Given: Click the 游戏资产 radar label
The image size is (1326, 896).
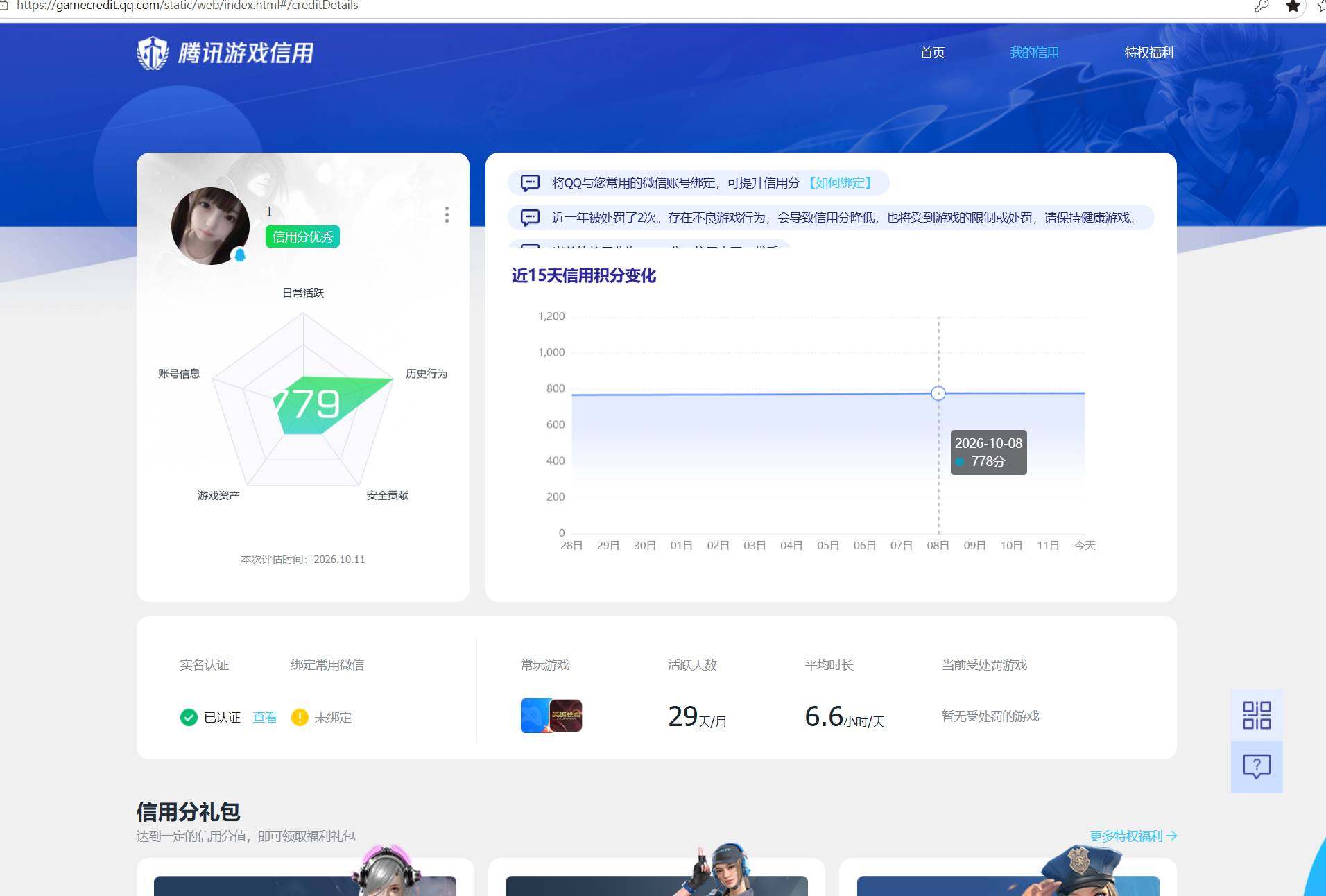Looking at the screenshot, I should coord(218,496).
